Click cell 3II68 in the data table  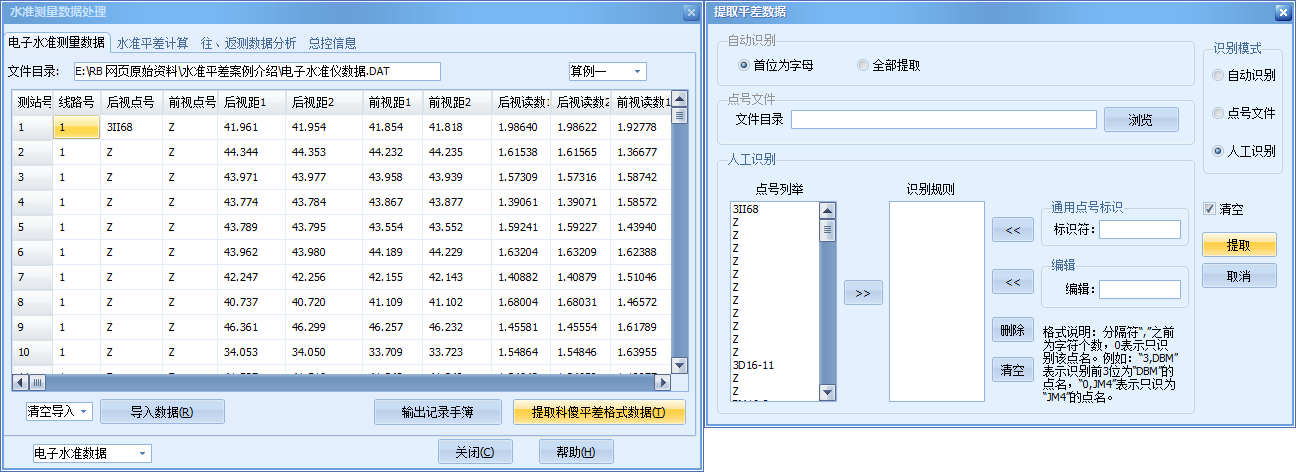pyautogui.click(x=132, y=127)
